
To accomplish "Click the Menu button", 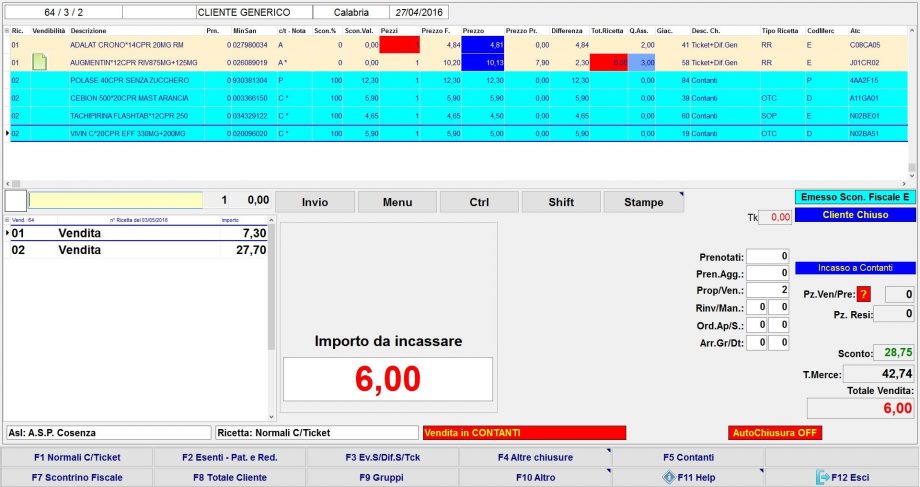I will coord(397,202).
